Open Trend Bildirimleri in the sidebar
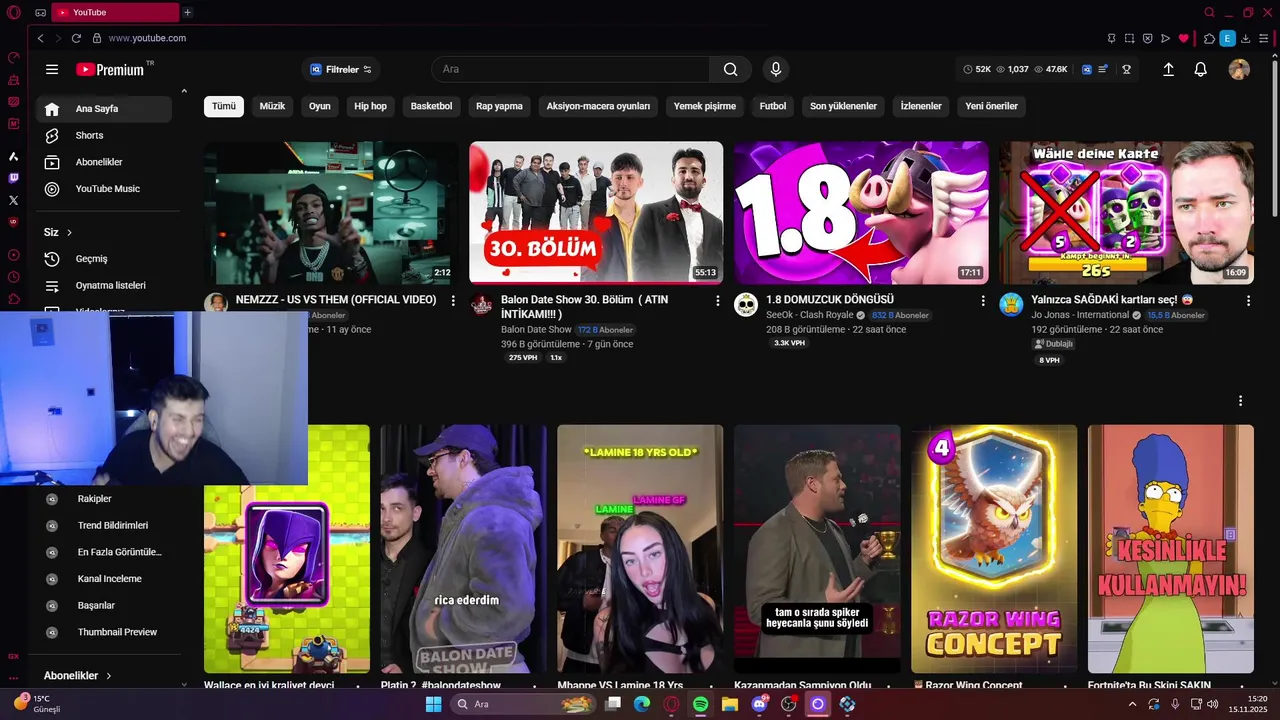Screen dimensions: 1280x720 coord(104,525)
